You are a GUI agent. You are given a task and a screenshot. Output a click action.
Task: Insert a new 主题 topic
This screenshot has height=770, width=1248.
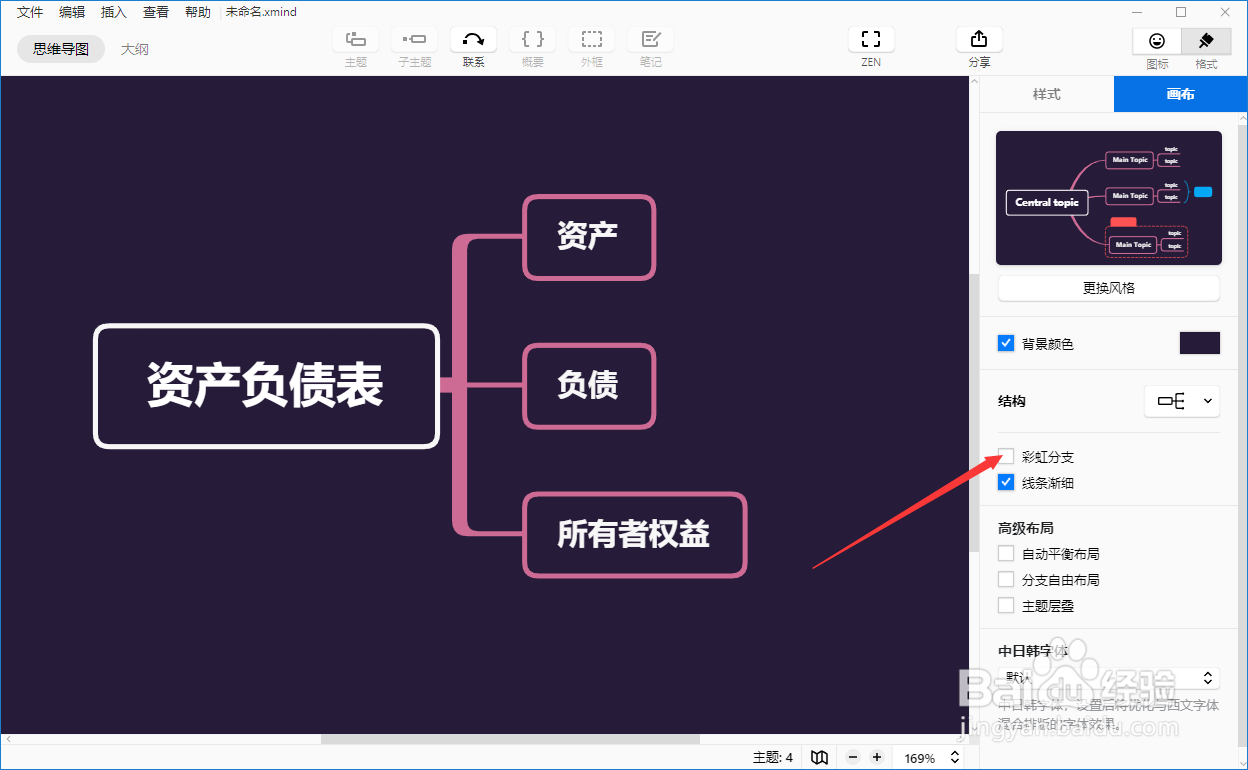click(356, 40)
